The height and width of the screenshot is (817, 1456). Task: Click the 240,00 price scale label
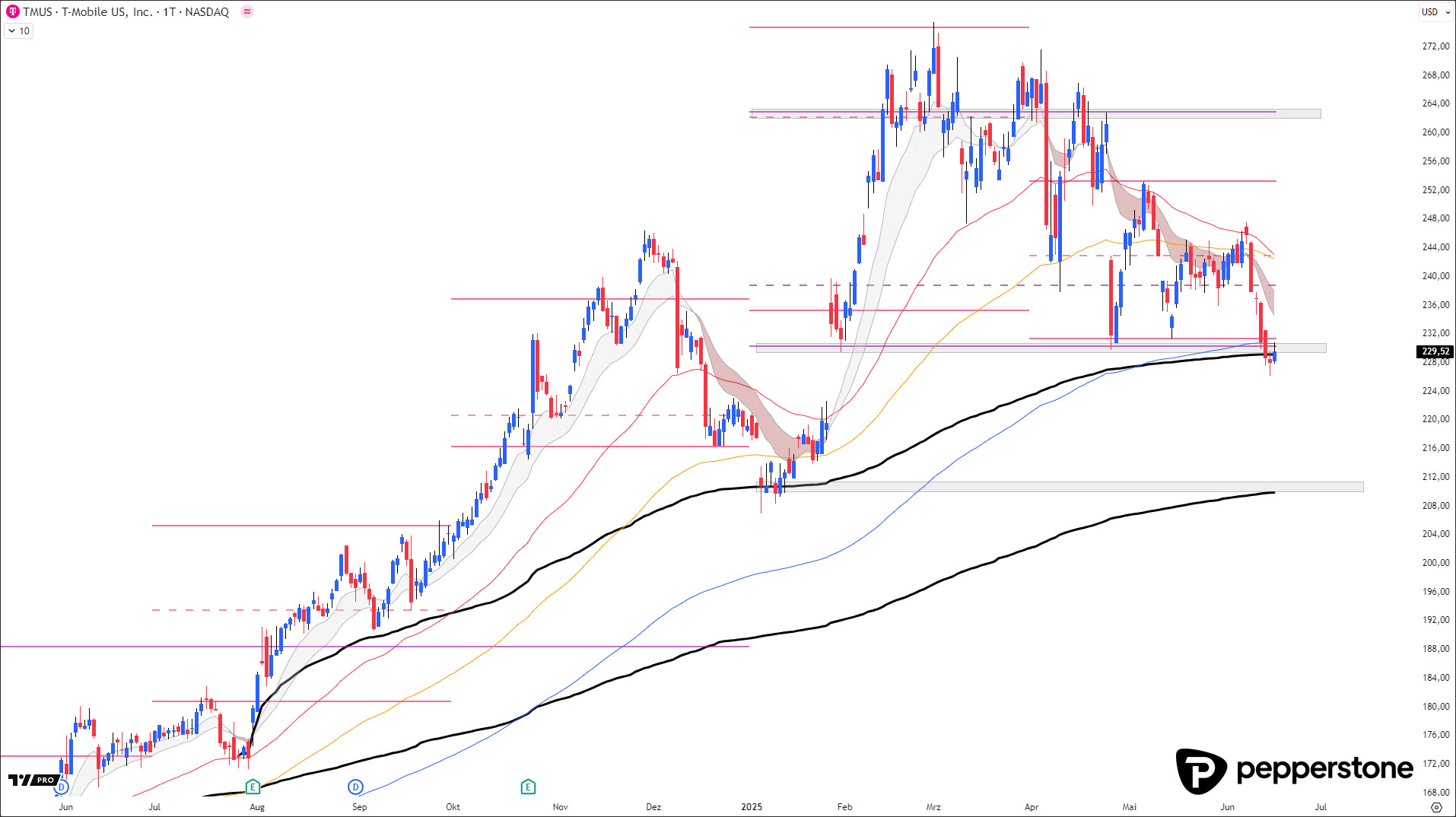1435,276
